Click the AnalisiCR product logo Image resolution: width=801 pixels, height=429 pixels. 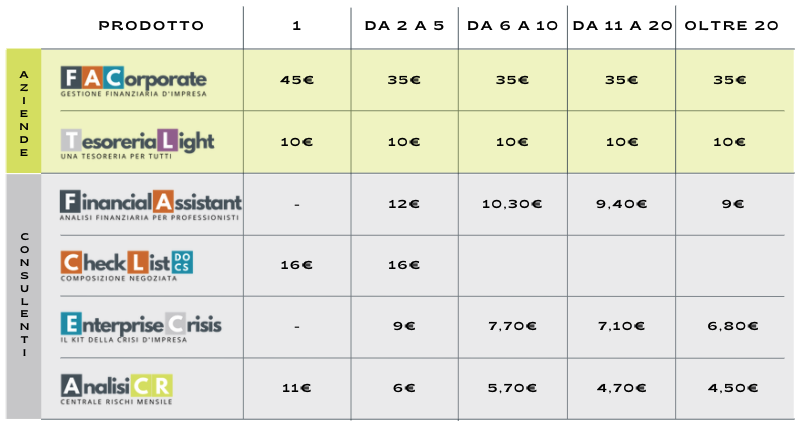(x=116, y=390)
